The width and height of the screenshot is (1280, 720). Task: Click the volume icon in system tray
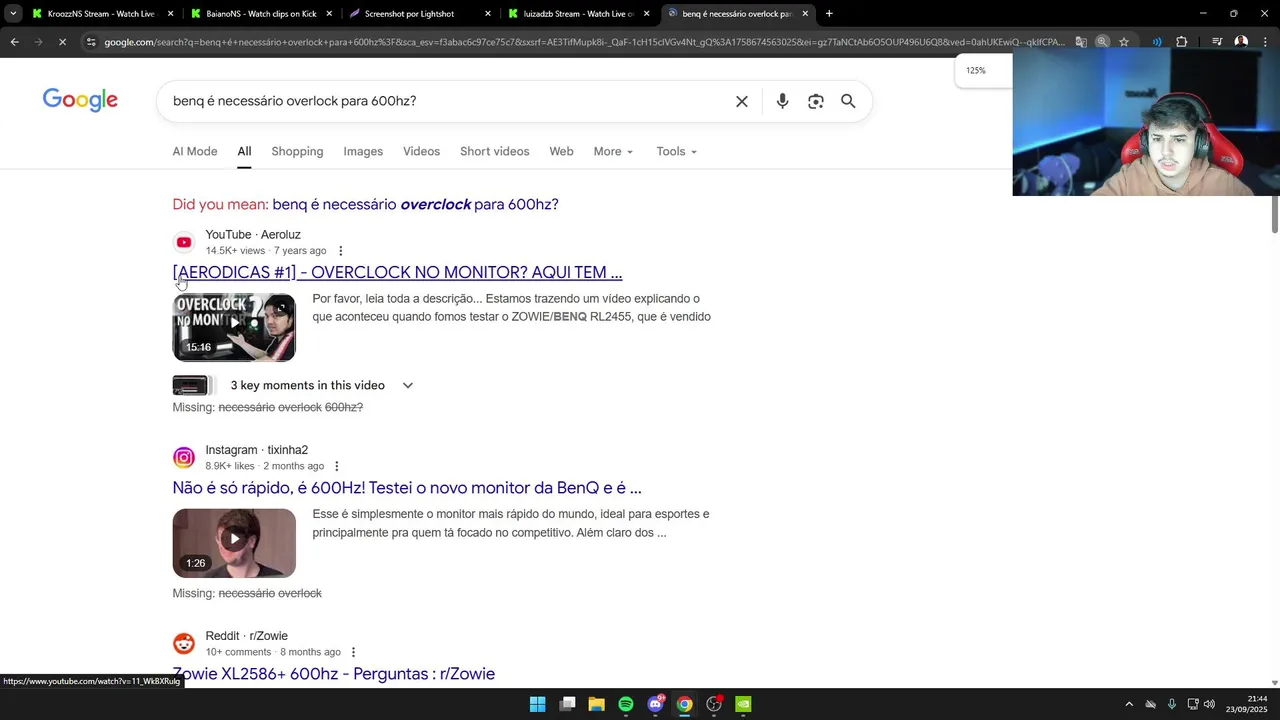(x=1210, y=704)
